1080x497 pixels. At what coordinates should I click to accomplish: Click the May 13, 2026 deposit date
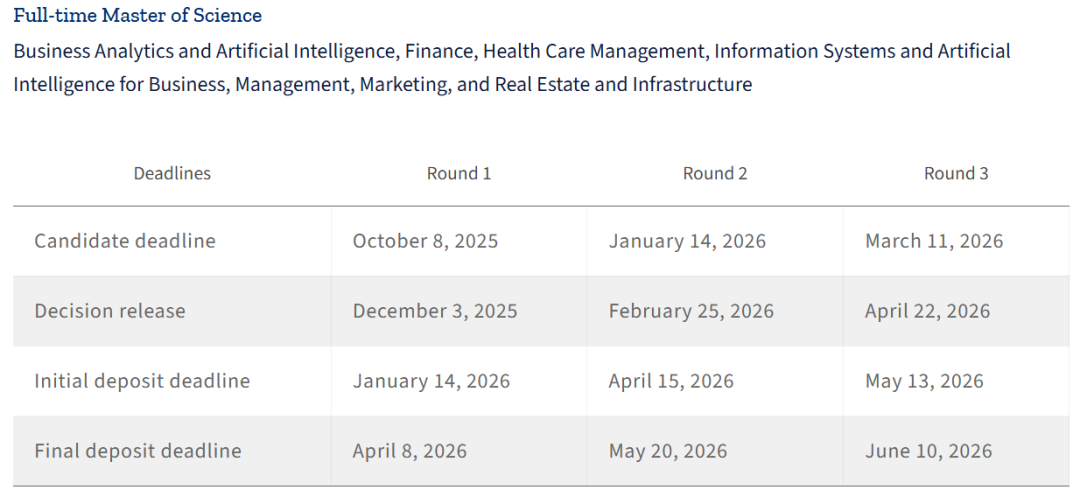(x=924, y=381)
